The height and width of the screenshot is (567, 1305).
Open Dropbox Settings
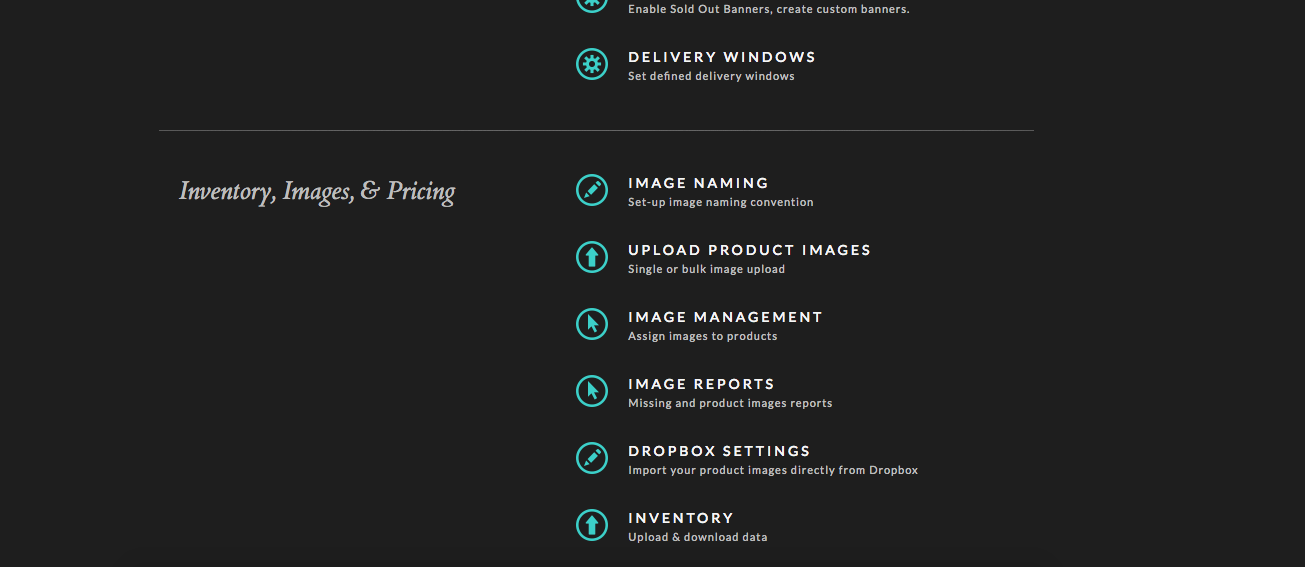coord(719,451)
